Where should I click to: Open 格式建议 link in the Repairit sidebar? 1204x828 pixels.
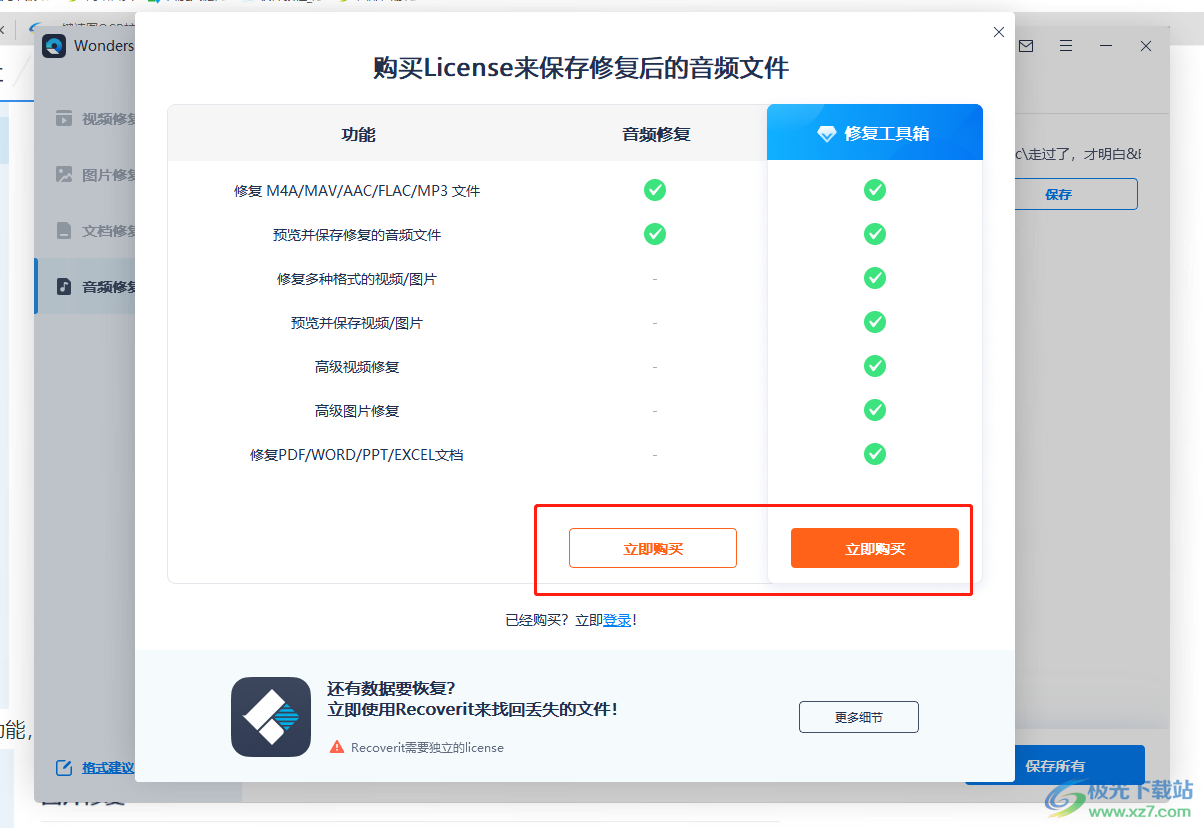coord(108,768)
